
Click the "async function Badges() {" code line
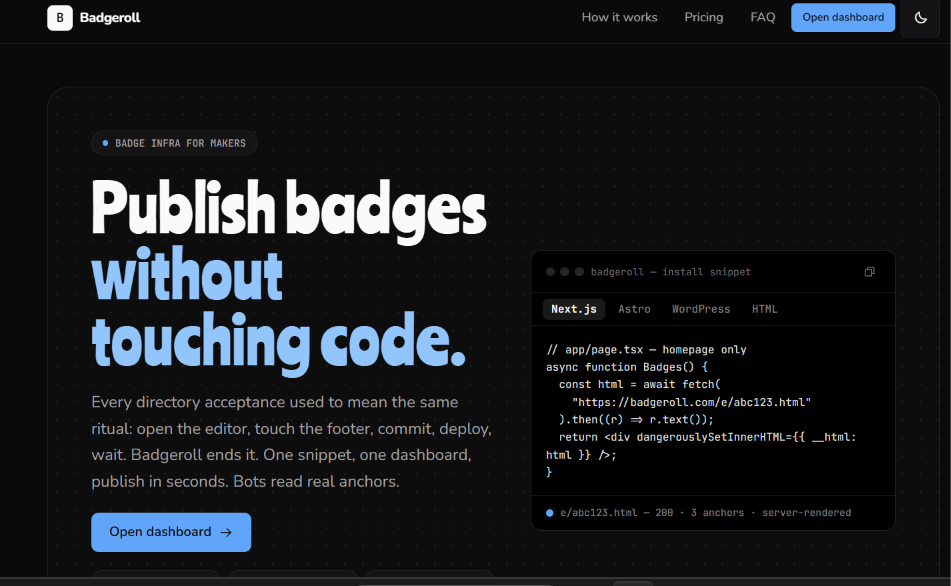pyautogui.click(x=627, y=367)
